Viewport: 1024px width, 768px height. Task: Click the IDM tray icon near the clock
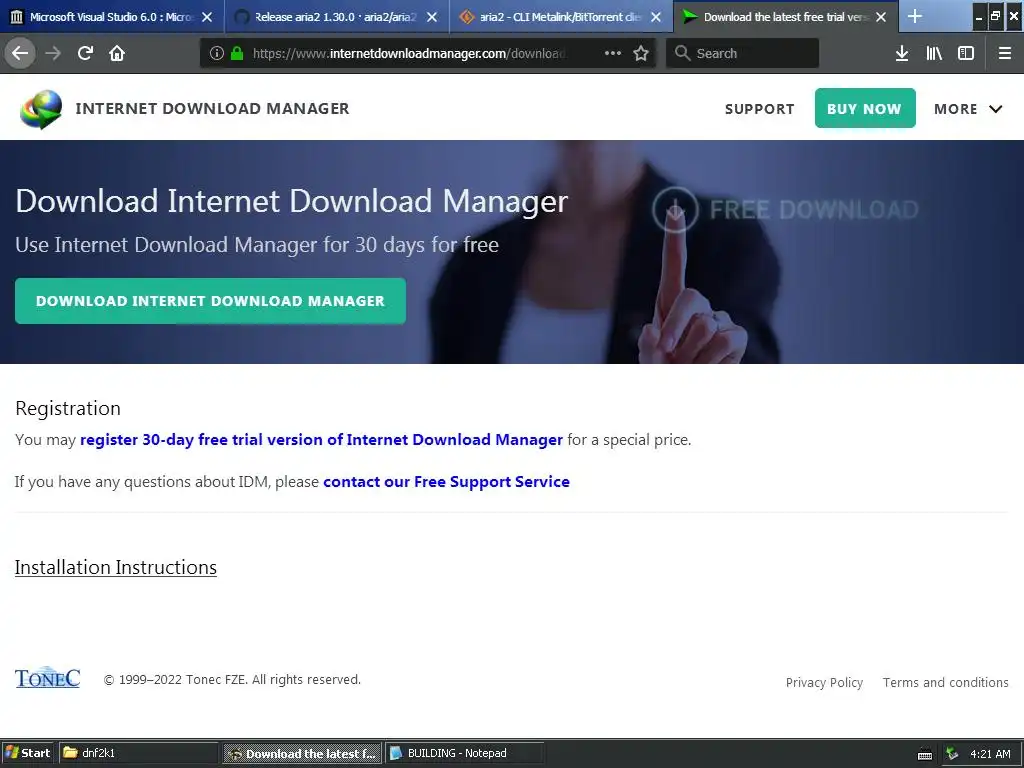952,754
